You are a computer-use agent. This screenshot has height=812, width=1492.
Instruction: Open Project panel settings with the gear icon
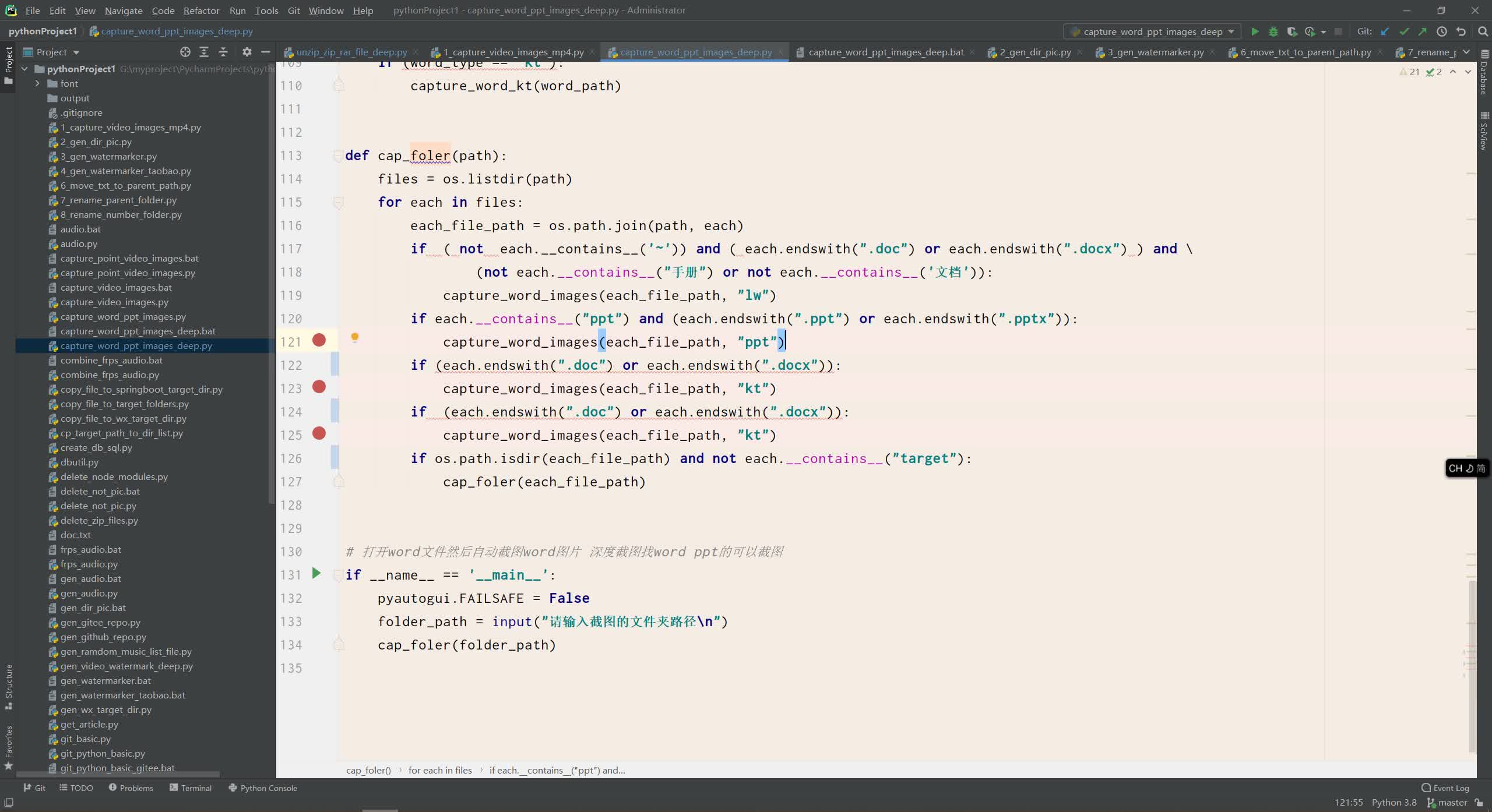[247, 52]
